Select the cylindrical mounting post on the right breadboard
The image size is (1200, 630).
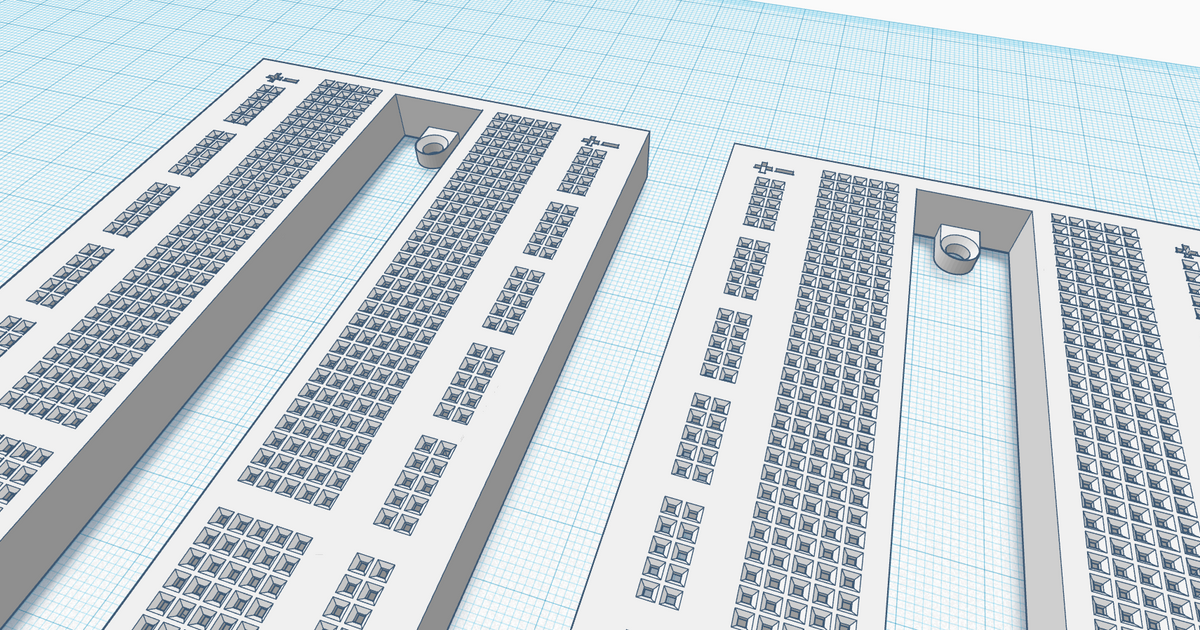(955, 247)
